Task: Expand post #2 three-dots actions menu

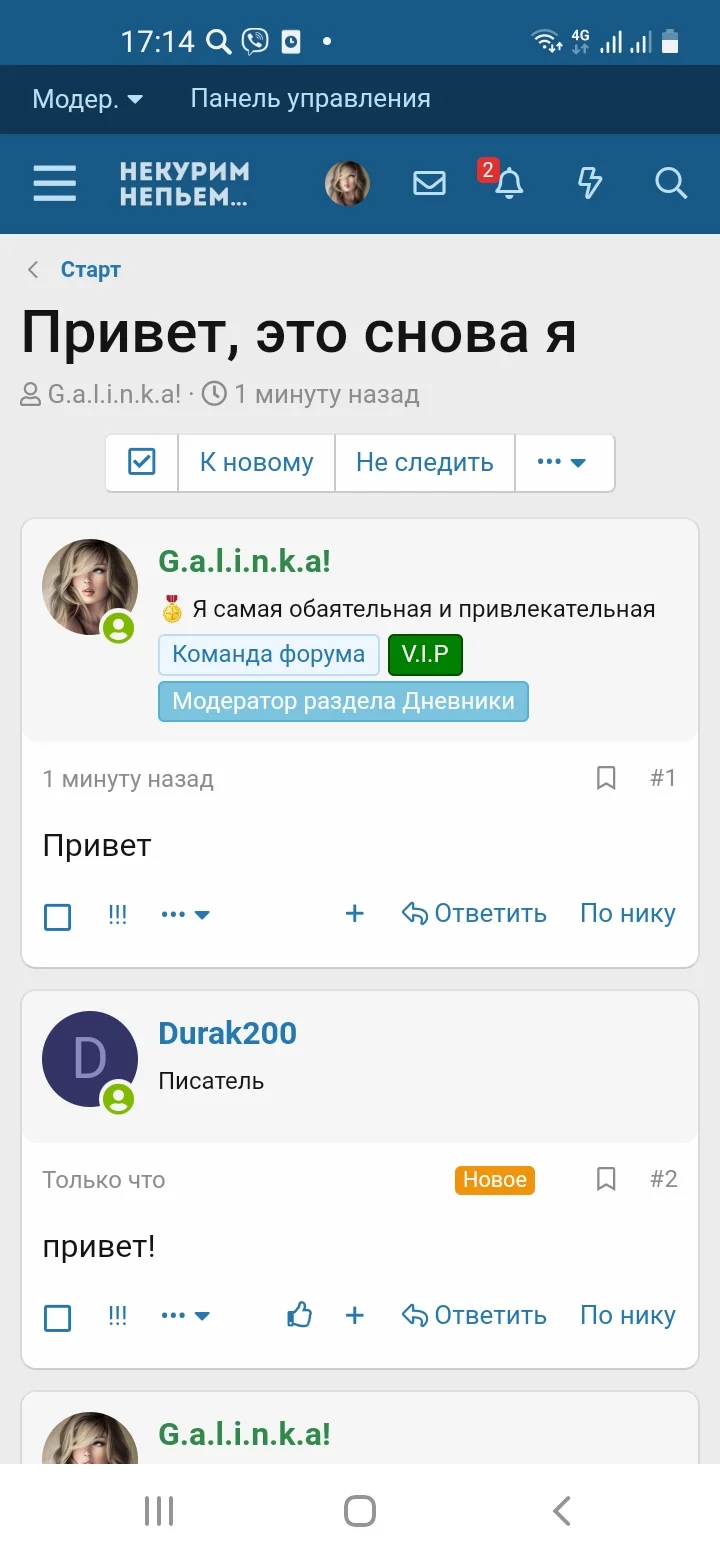Action: click(x=185, y=1316)
